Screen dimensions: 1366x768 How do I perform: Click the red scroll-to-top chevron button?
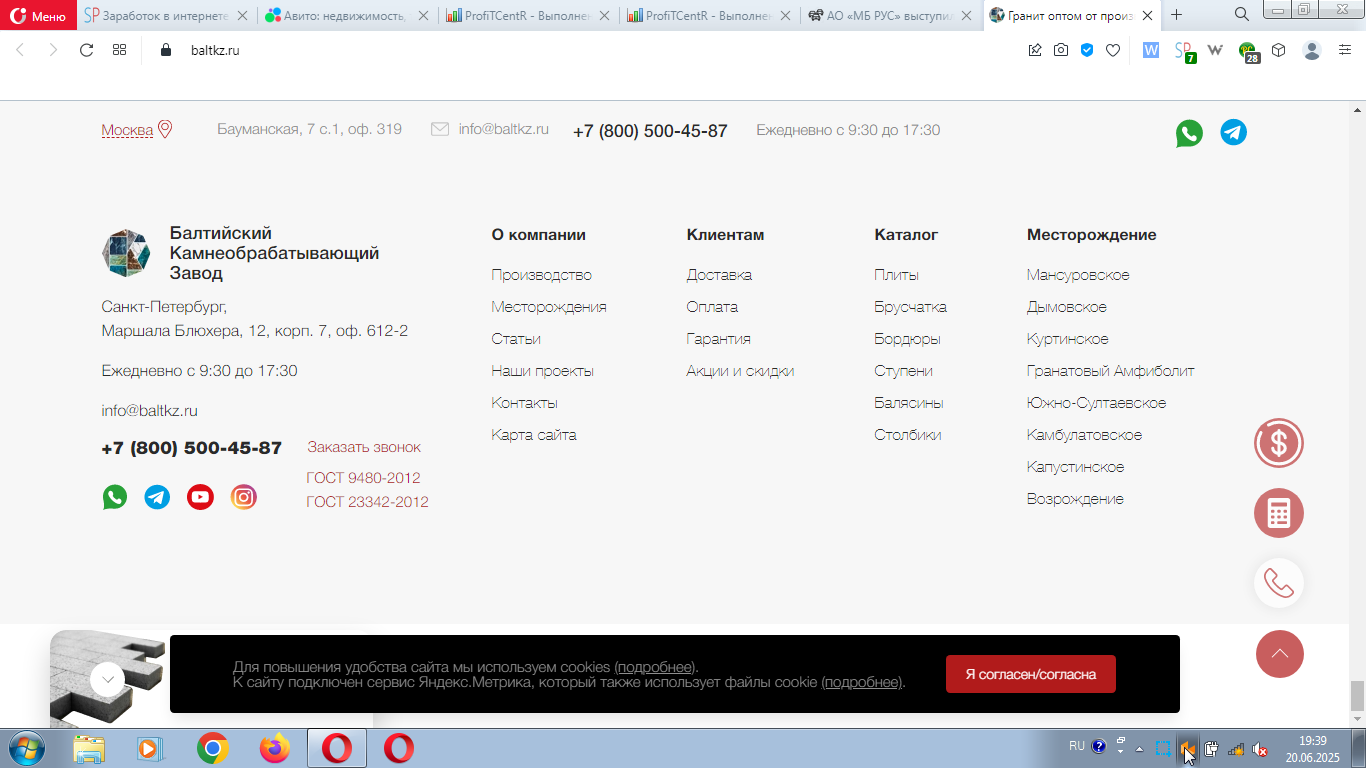click(1279, 654)
